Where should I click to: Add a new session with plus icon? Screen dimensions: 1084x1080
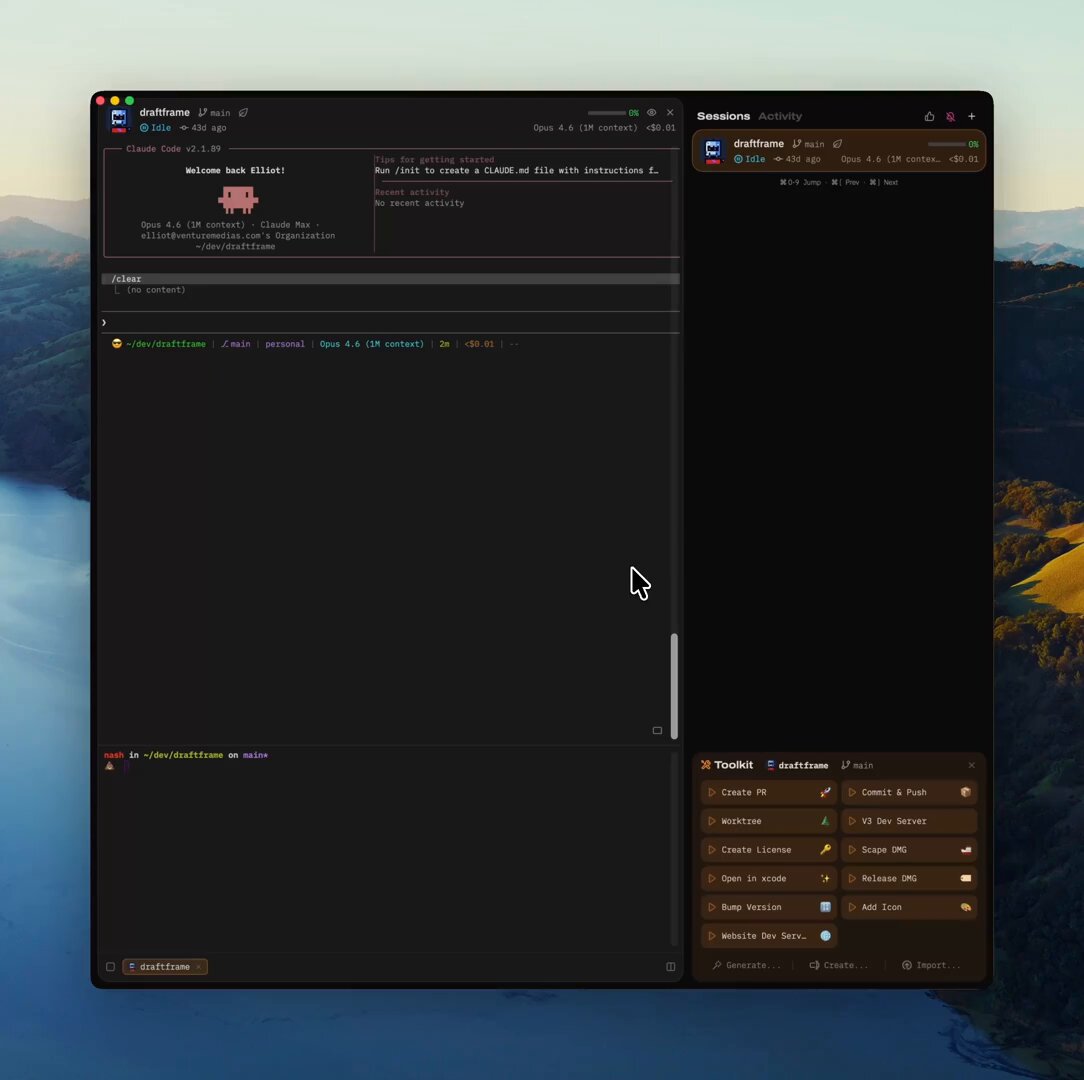tap(971, 117)
